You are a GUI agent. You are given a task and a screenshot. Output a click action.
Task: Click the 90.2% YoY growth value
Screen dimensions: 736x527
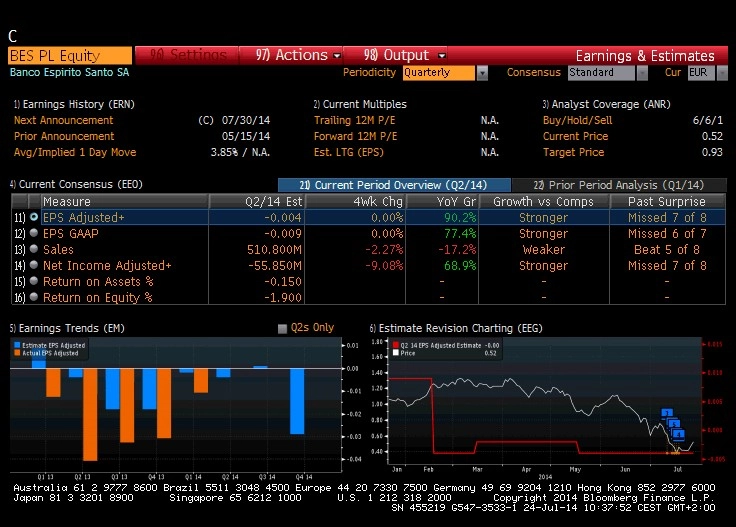[460, 217]
